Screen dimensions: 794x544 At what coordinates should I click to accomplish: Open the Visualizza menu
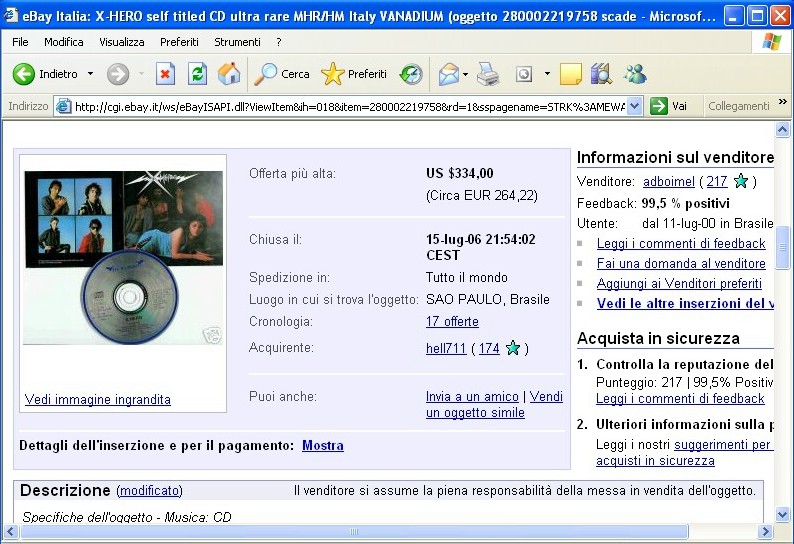click(x=122, y=42)
